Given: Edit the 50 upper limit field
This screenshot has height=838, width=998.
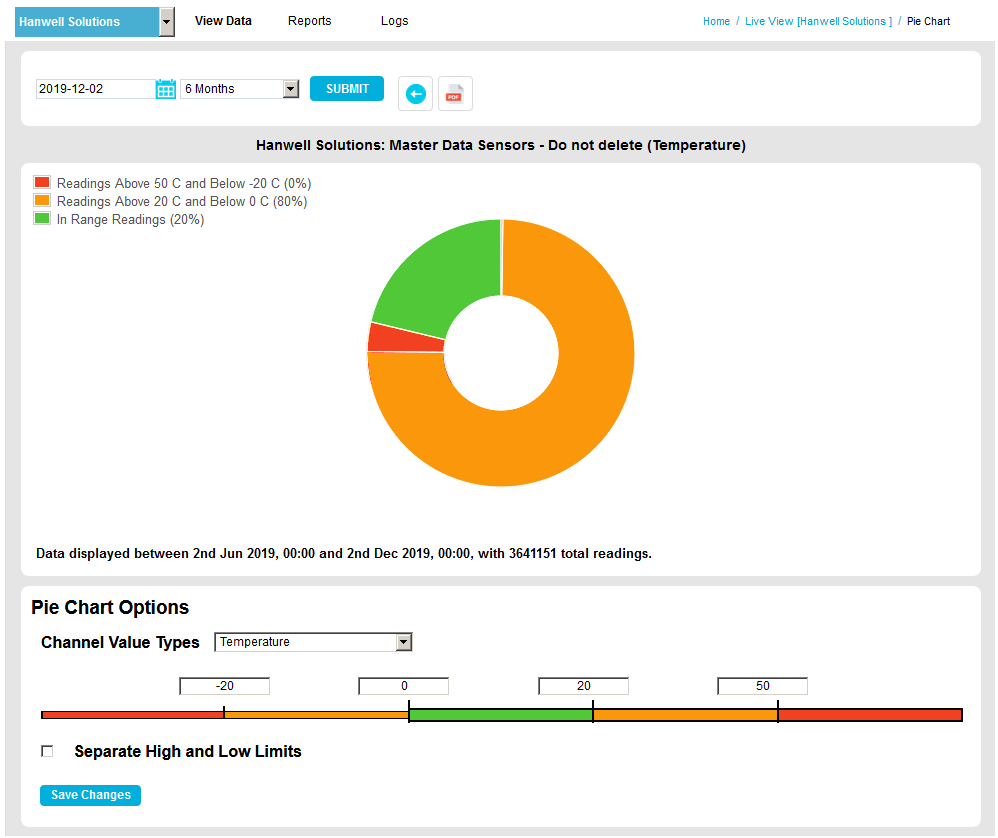Looking at the screenshot, I should click(763, 686).
